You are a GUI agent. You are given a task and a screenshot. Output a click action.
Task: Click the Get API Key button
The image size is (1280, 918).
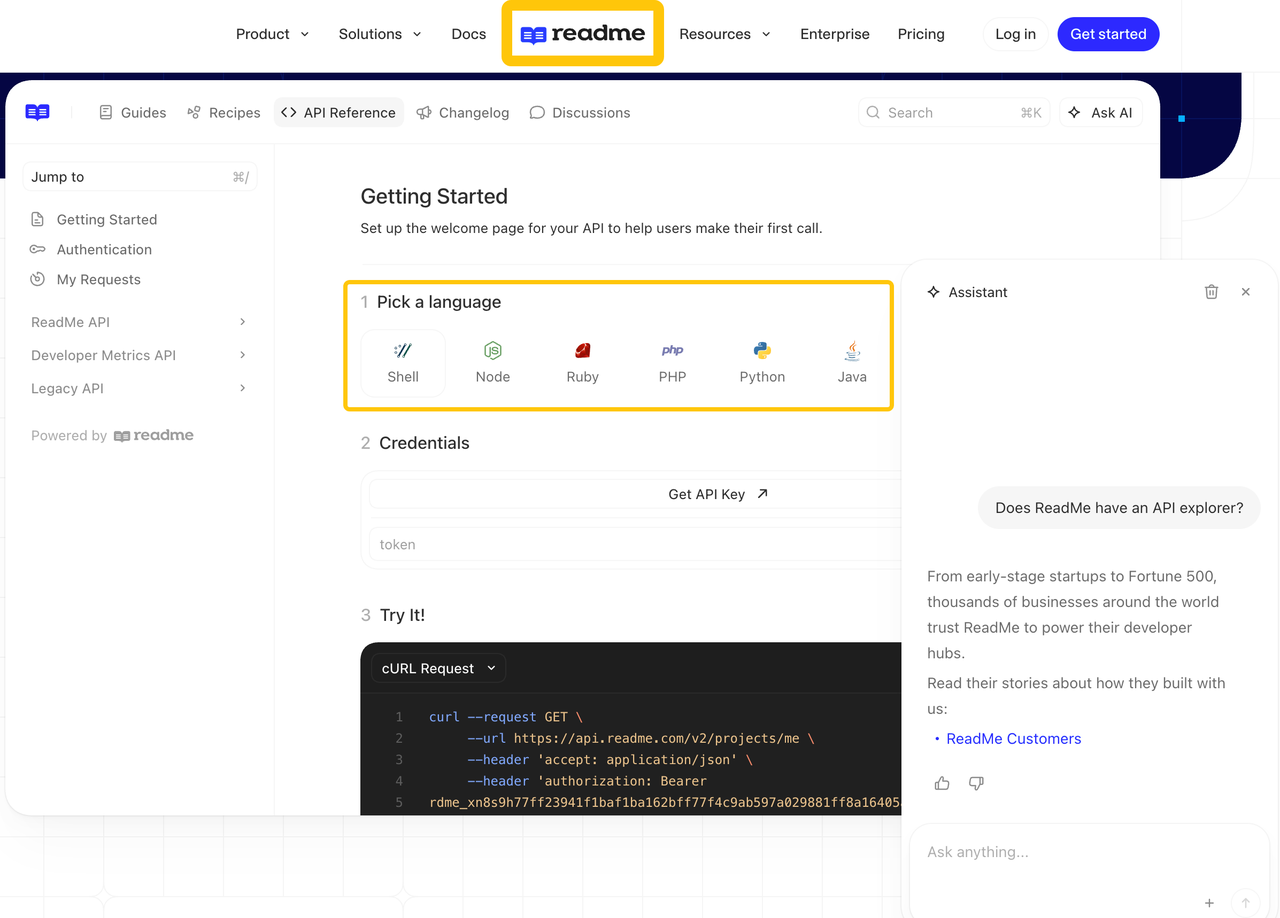tap(635, 494)
